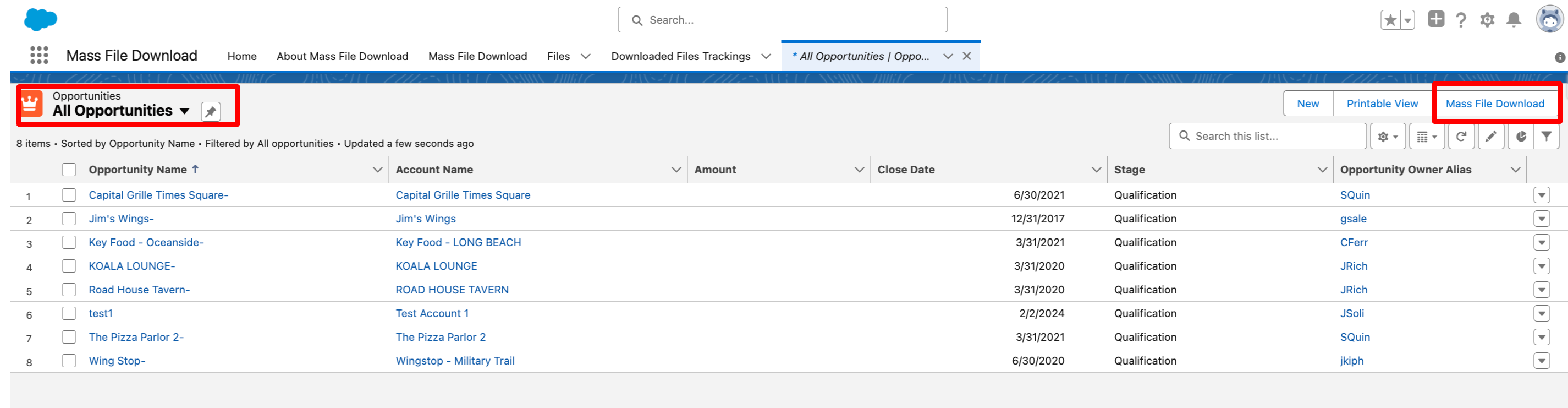The height and width of the screenshot is (408, 1568).
Task: Open the Setup gear icon
Action: [1487, 20]
